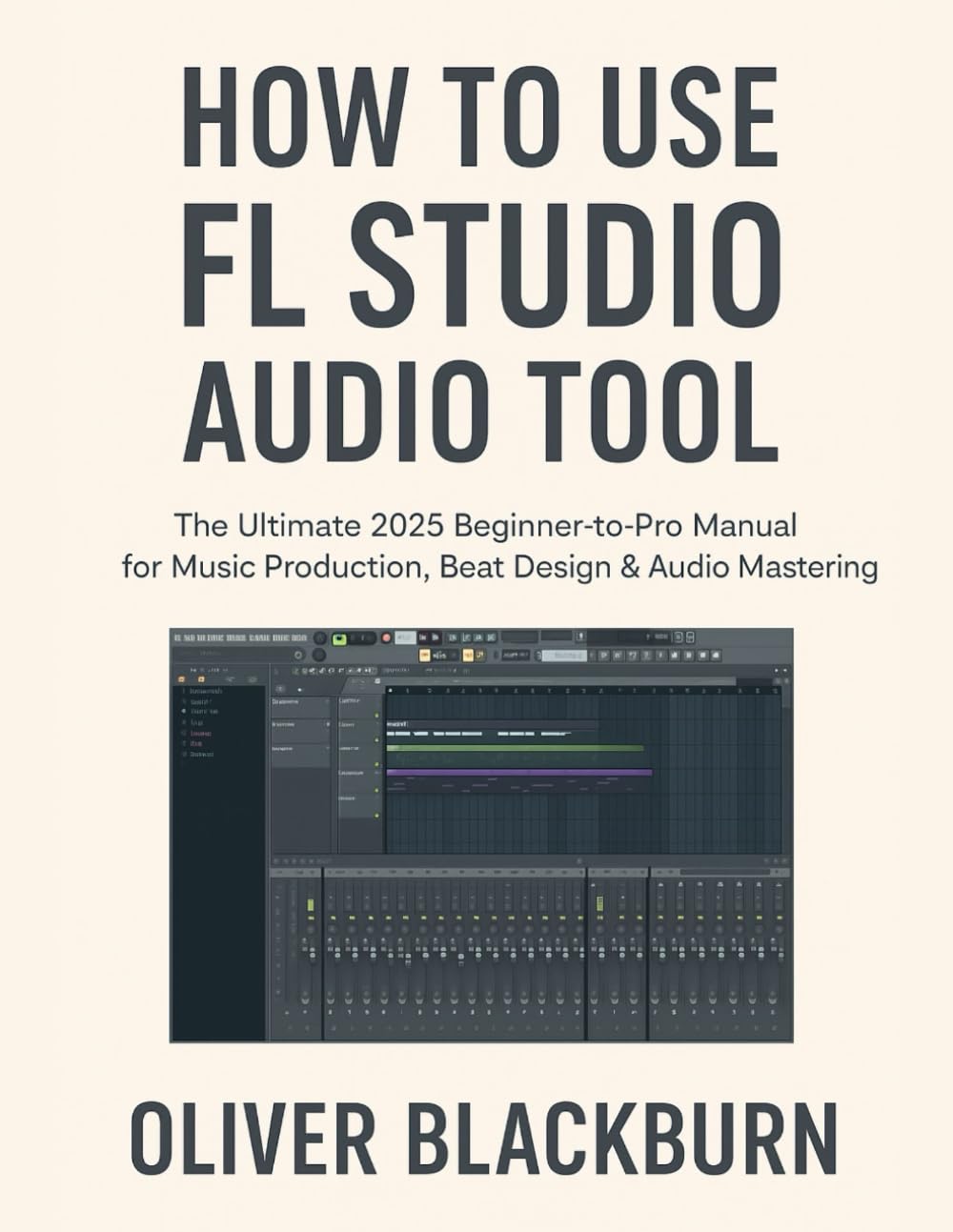Select the red-colored item in the browser list
The height and width of the screenshot is (1232, 953).
[201, 734]
